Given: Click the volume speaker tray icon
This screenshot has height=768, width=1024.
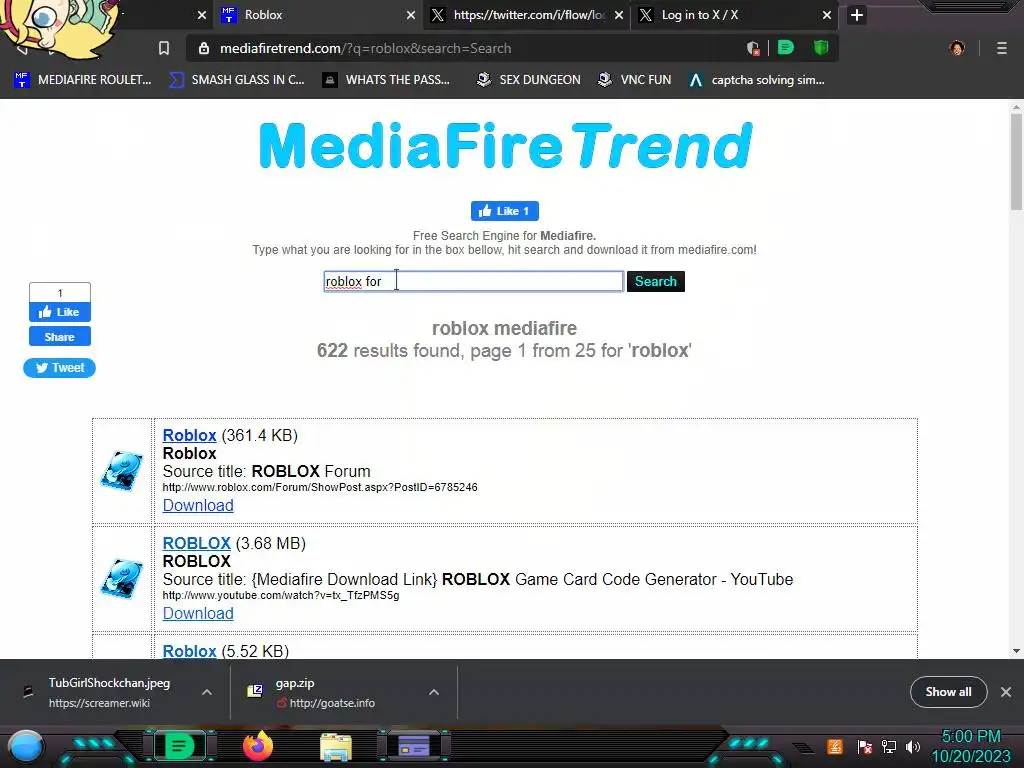Looking at the screenshot, I should (x=913, y=746).
